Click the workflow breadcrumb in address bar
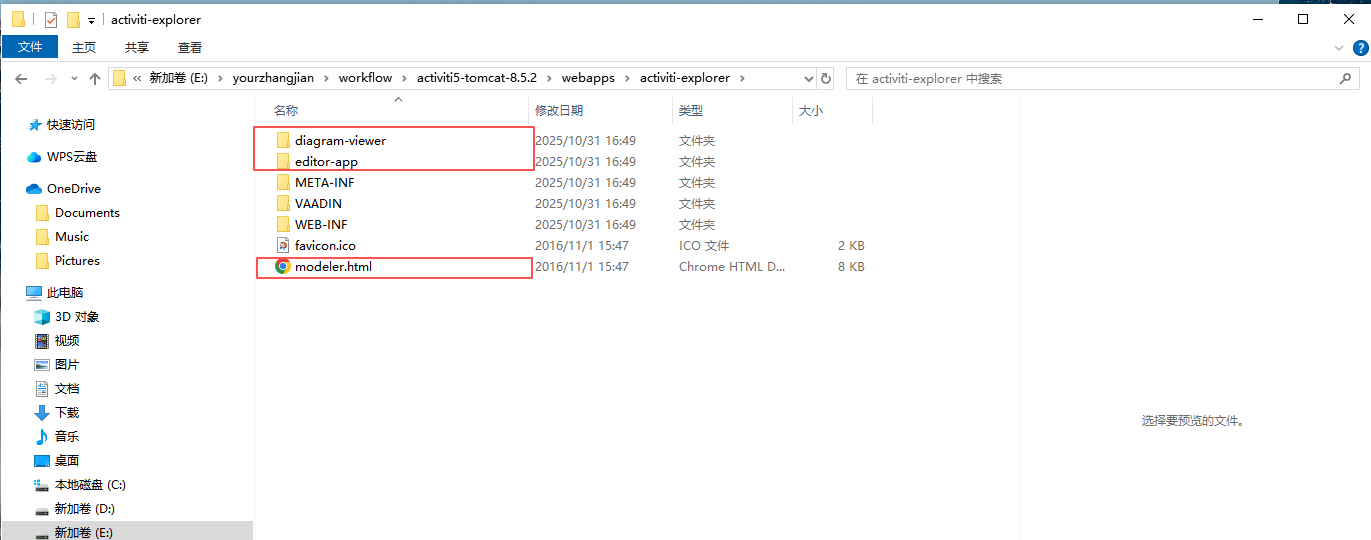Screen dimensions: 1371x540 point(365,78)
